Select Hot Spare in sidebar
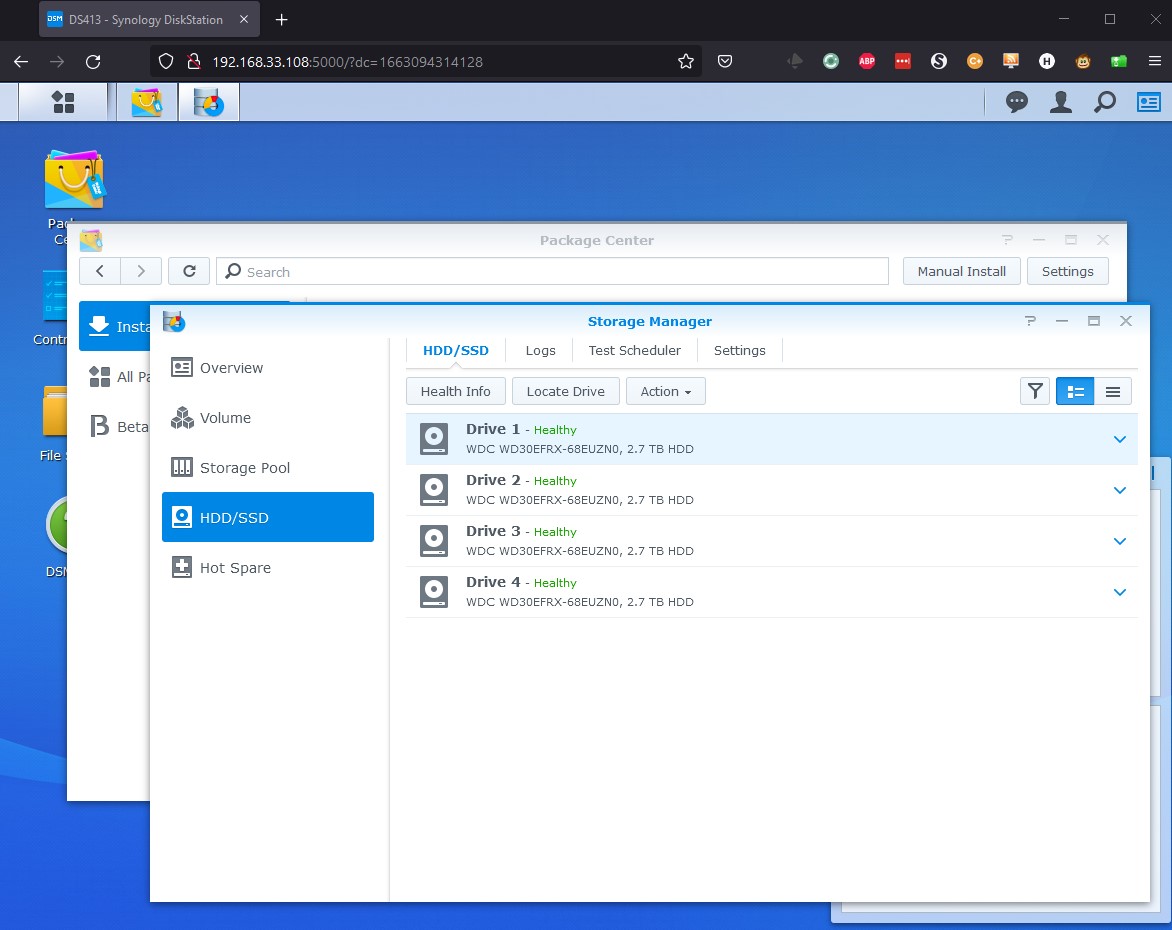 (235, 568)
